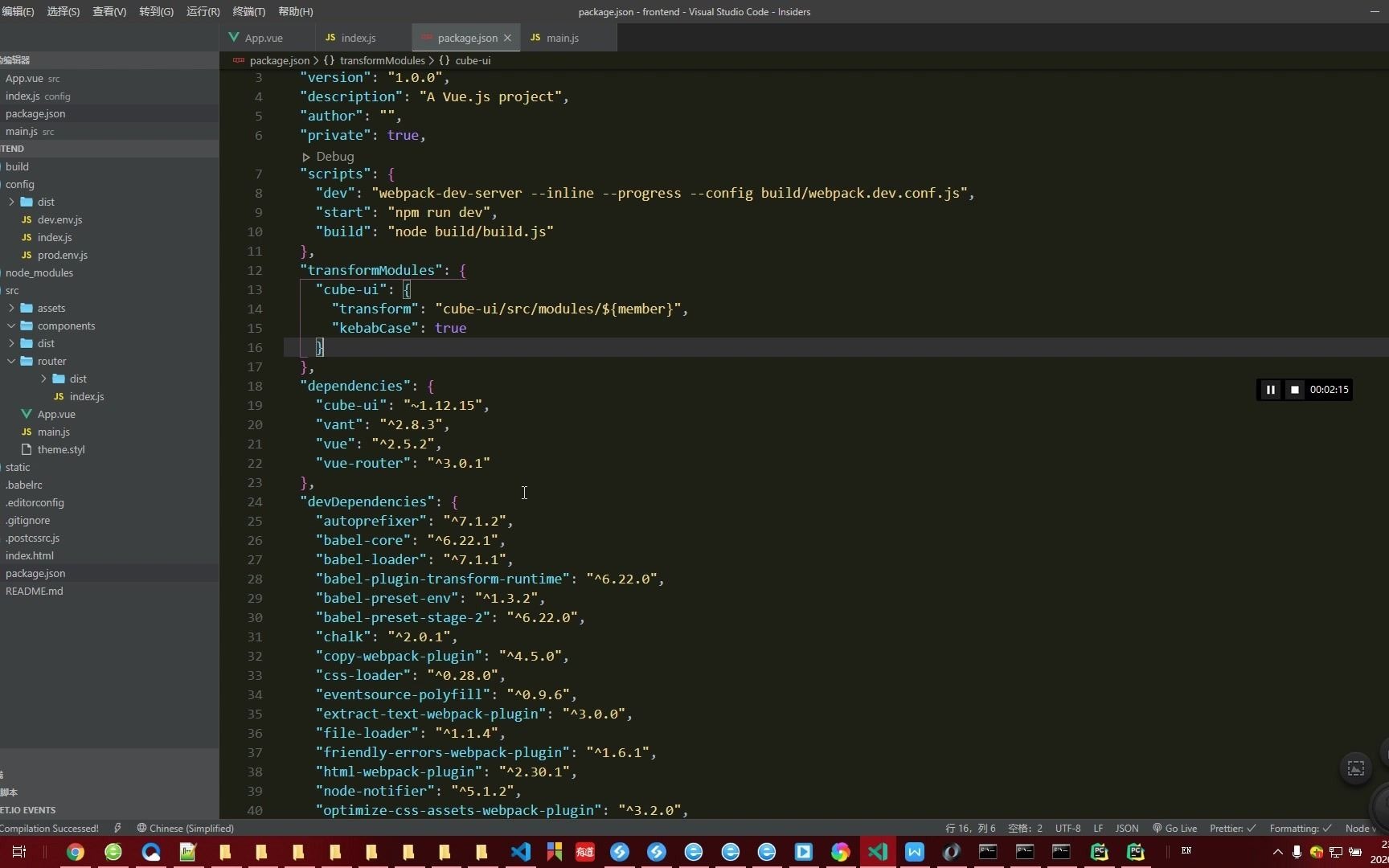Open the blue Visual Studio Code taskbar icon

tap(521, 852)
